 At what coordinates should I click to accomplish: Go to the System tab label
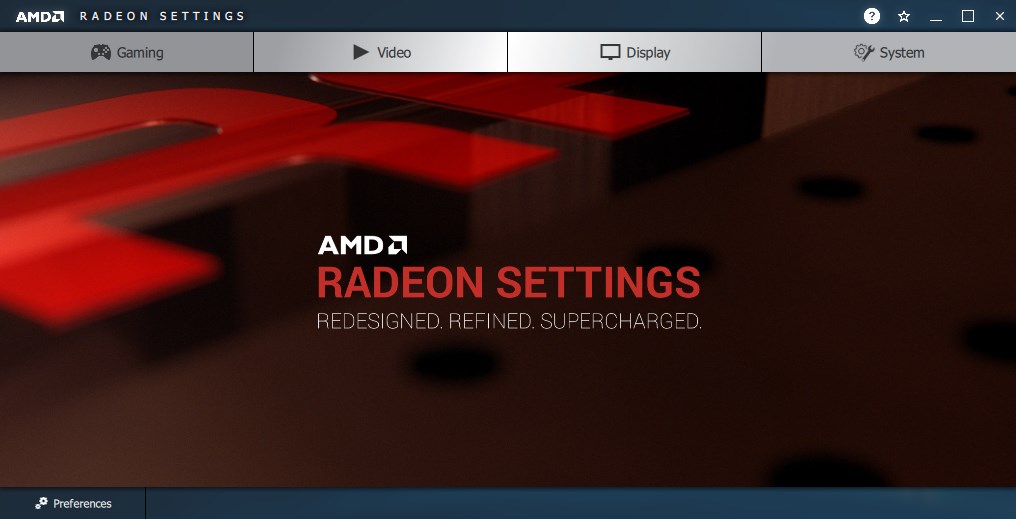coord(902,52)
